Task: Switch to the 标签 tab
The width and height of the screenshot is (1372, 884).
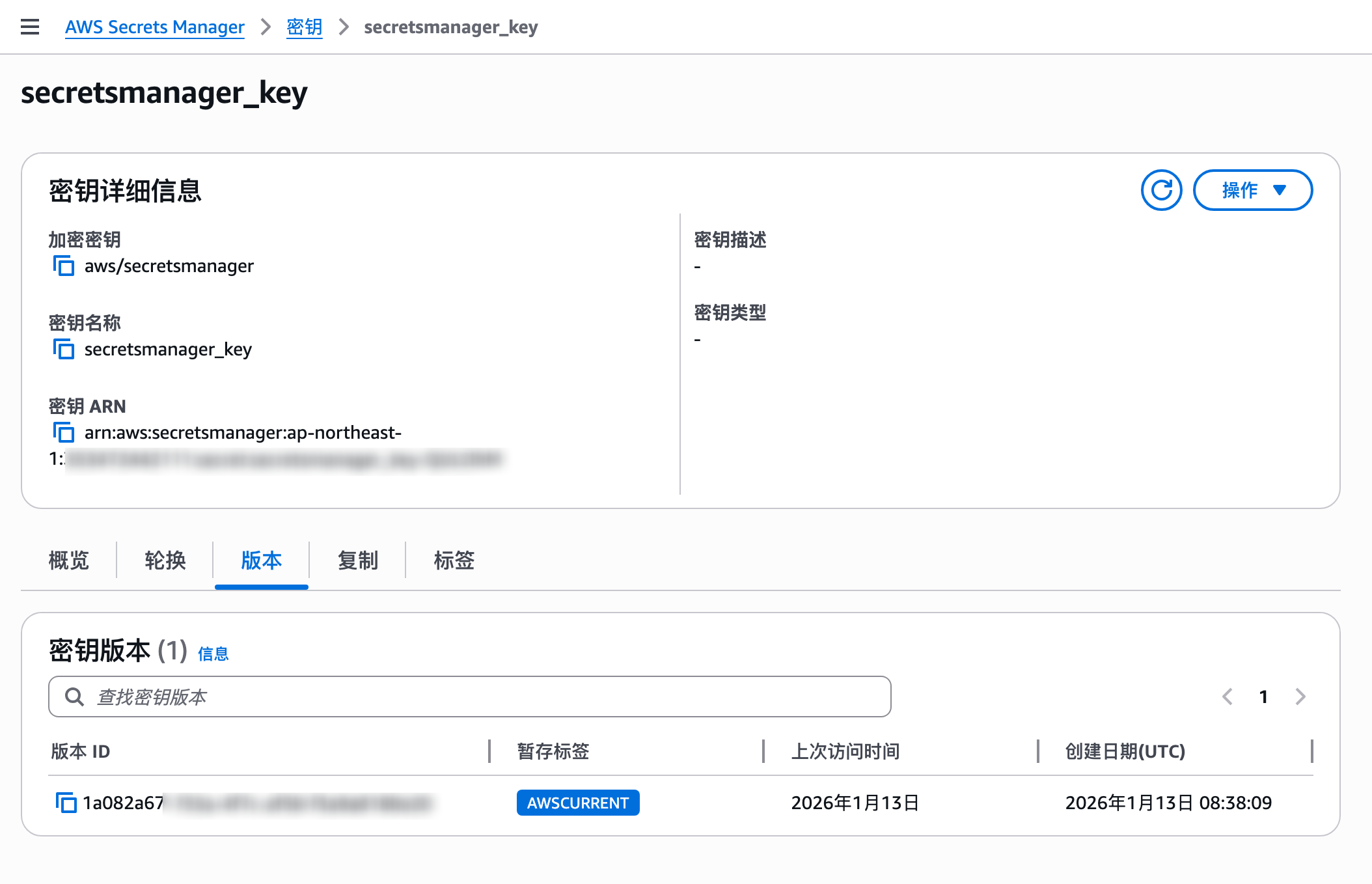Action: (x=454, y=560)
